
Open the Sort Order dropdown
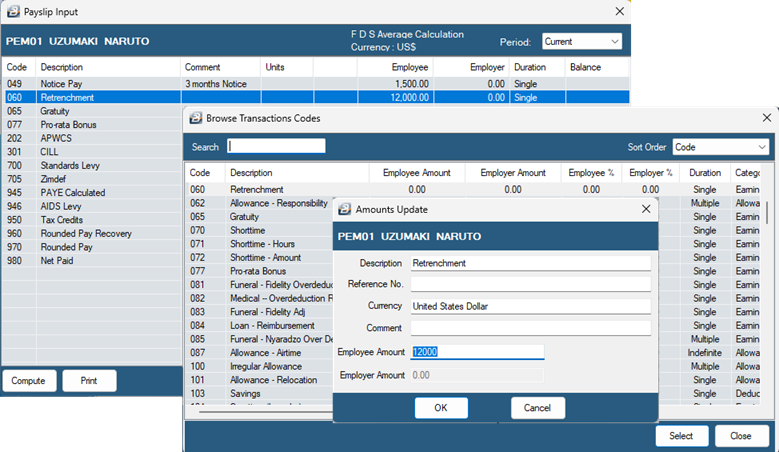coord(720,147)
